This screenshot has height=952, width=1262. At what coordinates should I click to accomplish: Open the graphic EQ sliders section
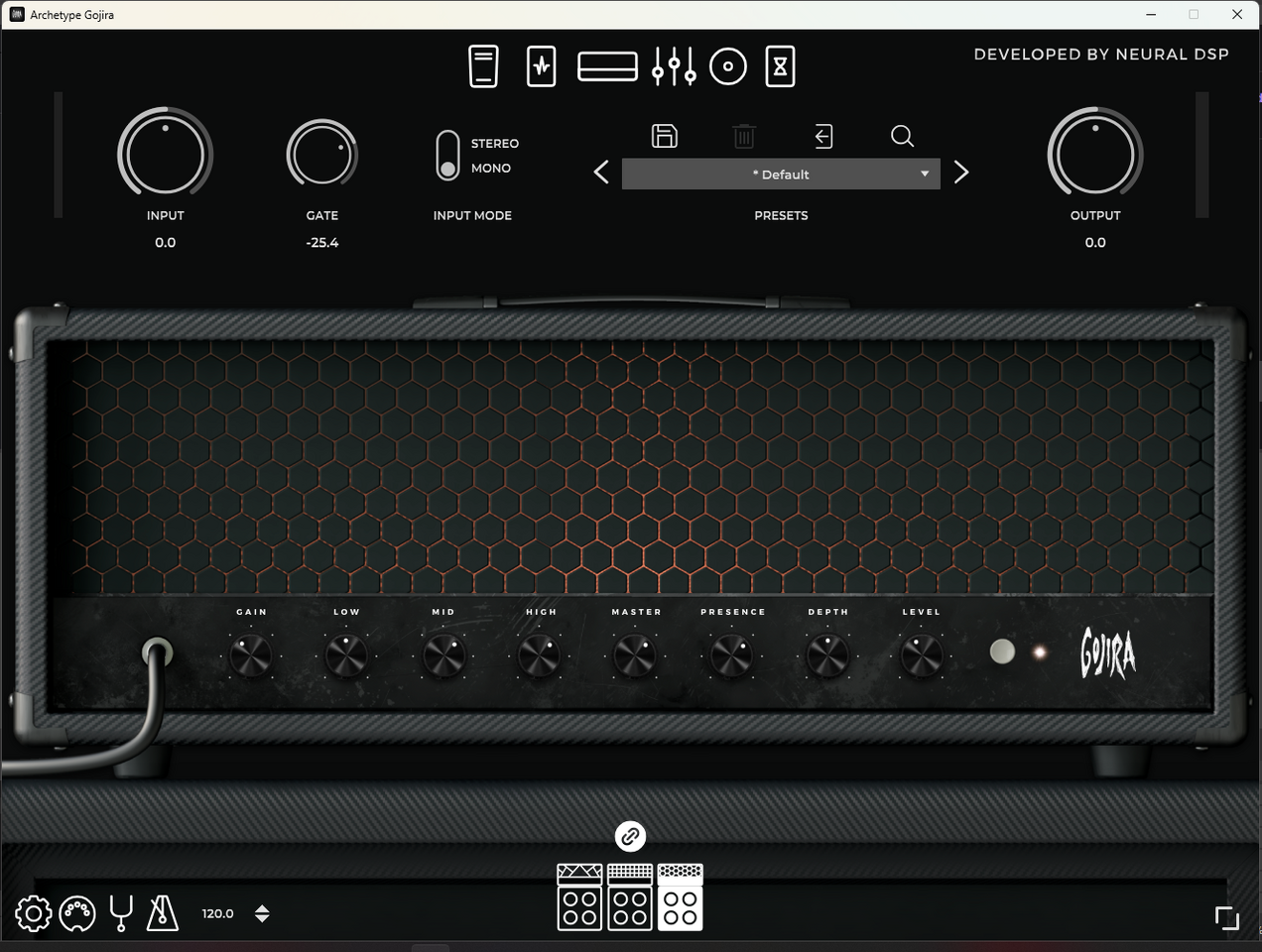[x=674, y=66]
